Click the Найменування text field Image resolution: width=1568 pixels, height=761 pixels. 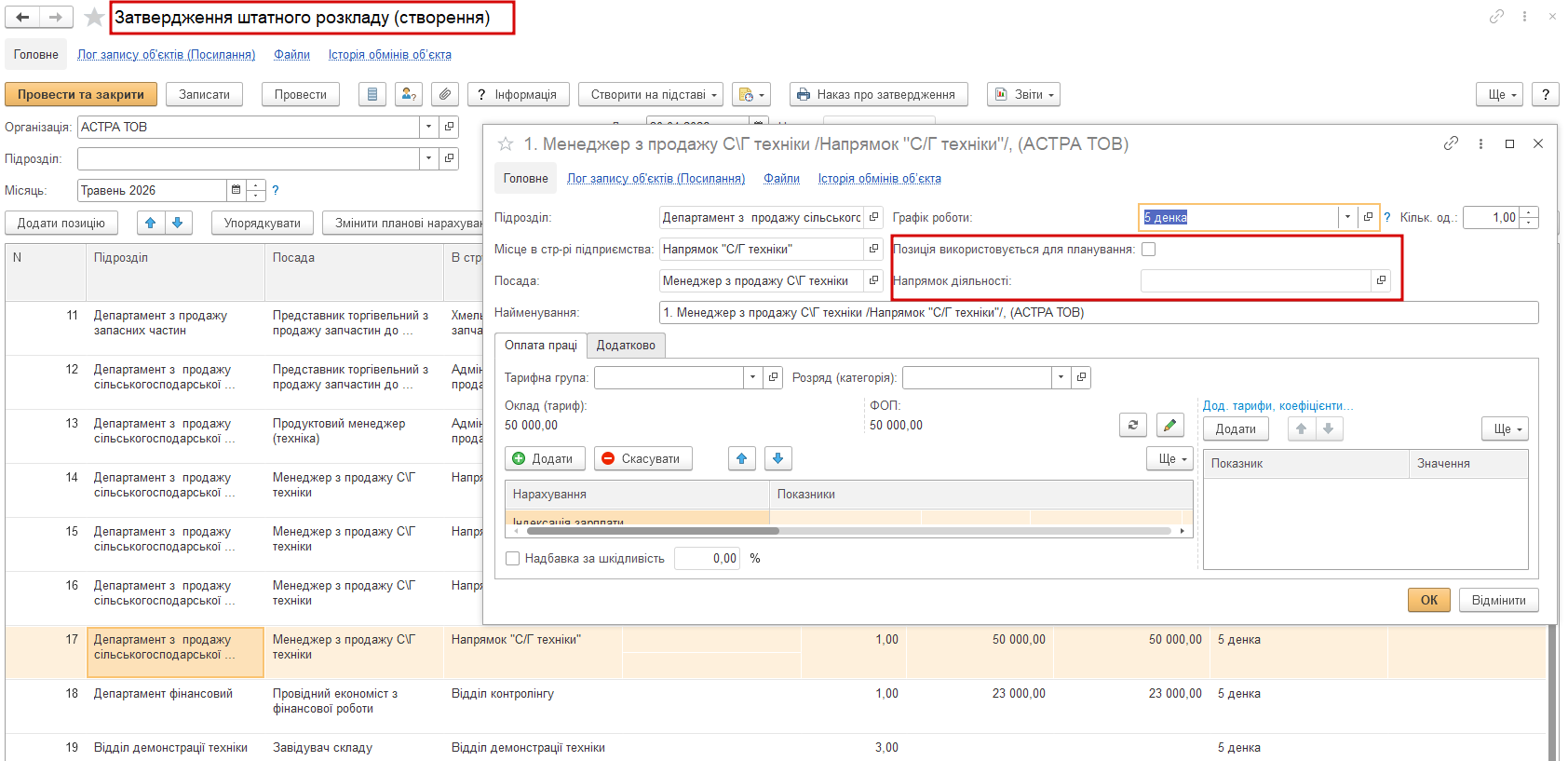[x=1097, y=312]
